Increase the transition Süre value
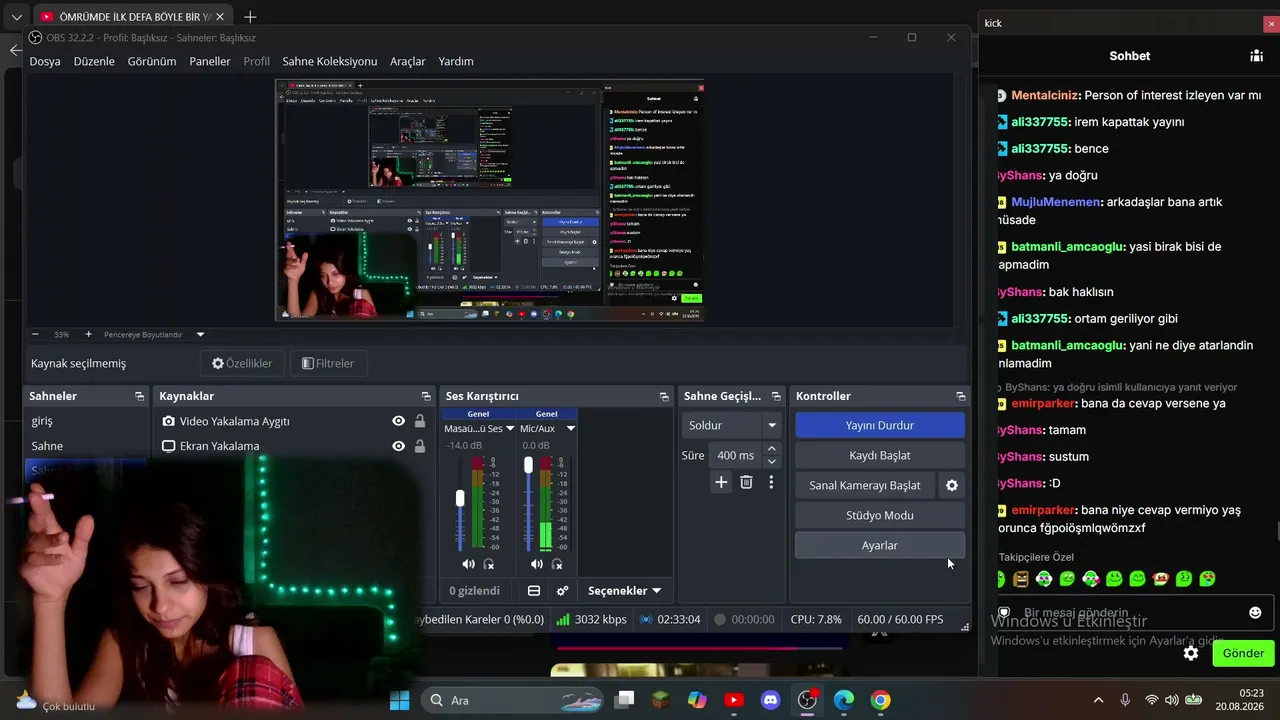The height and width of the screenshot is (720, 1280). pyautogui.click(x=771, y=449)
